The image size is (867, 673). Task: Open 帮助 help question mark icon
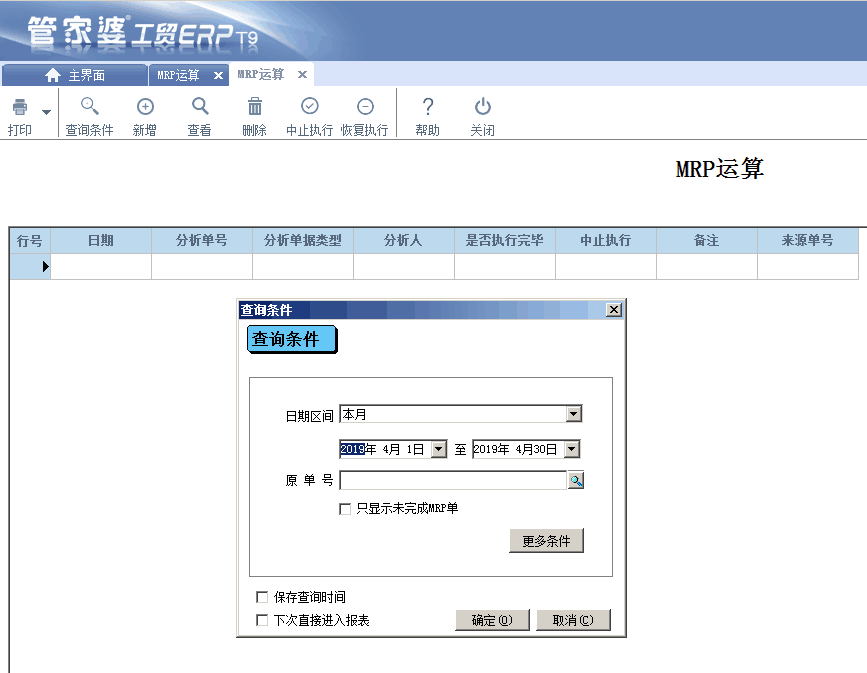tap(427, 107)
